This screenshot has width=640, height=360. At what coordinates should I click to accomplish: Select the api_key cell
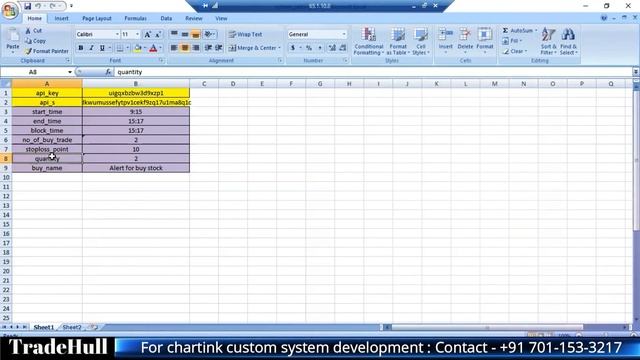[47, 93]
